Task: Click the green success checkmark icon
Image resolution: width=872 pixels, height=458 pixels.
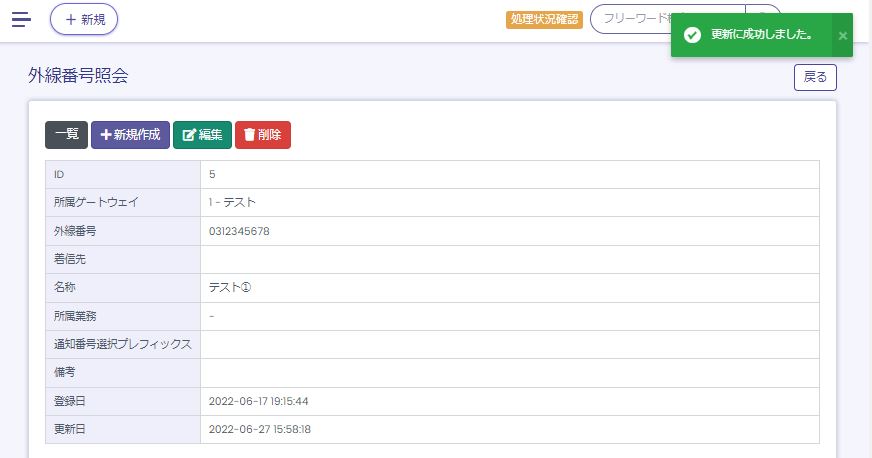Action: [x=691, y=35]
